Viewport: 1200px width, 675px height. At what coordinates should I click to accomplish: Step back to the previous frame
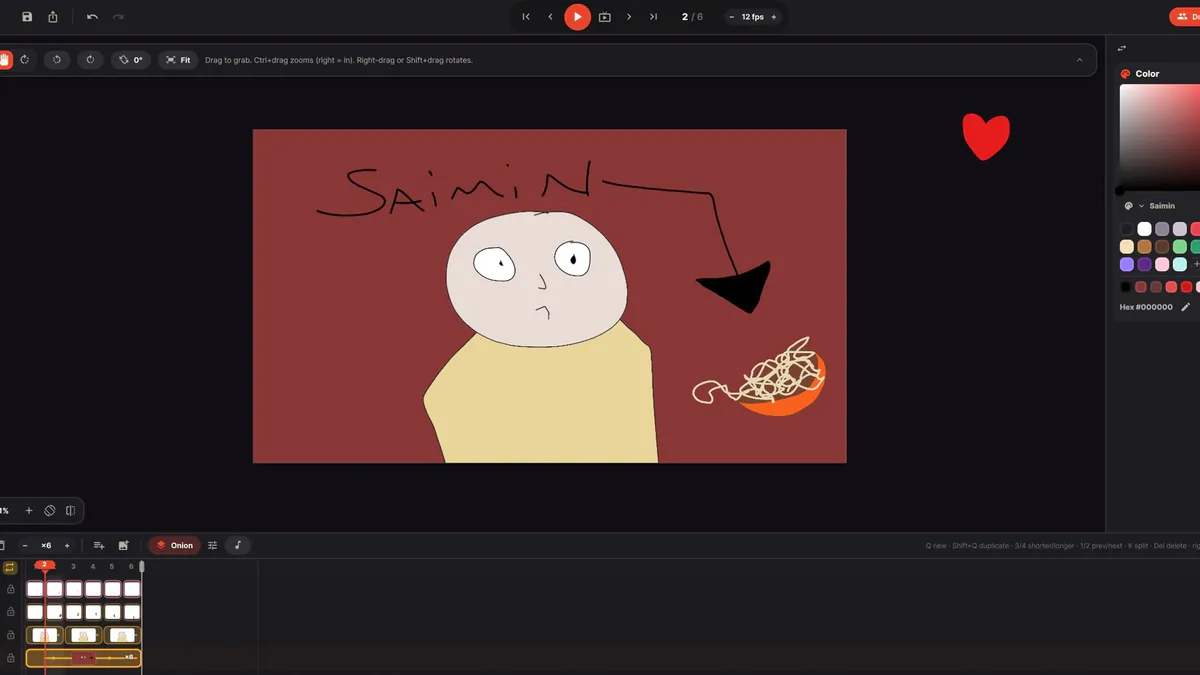(x=550, y=17)
